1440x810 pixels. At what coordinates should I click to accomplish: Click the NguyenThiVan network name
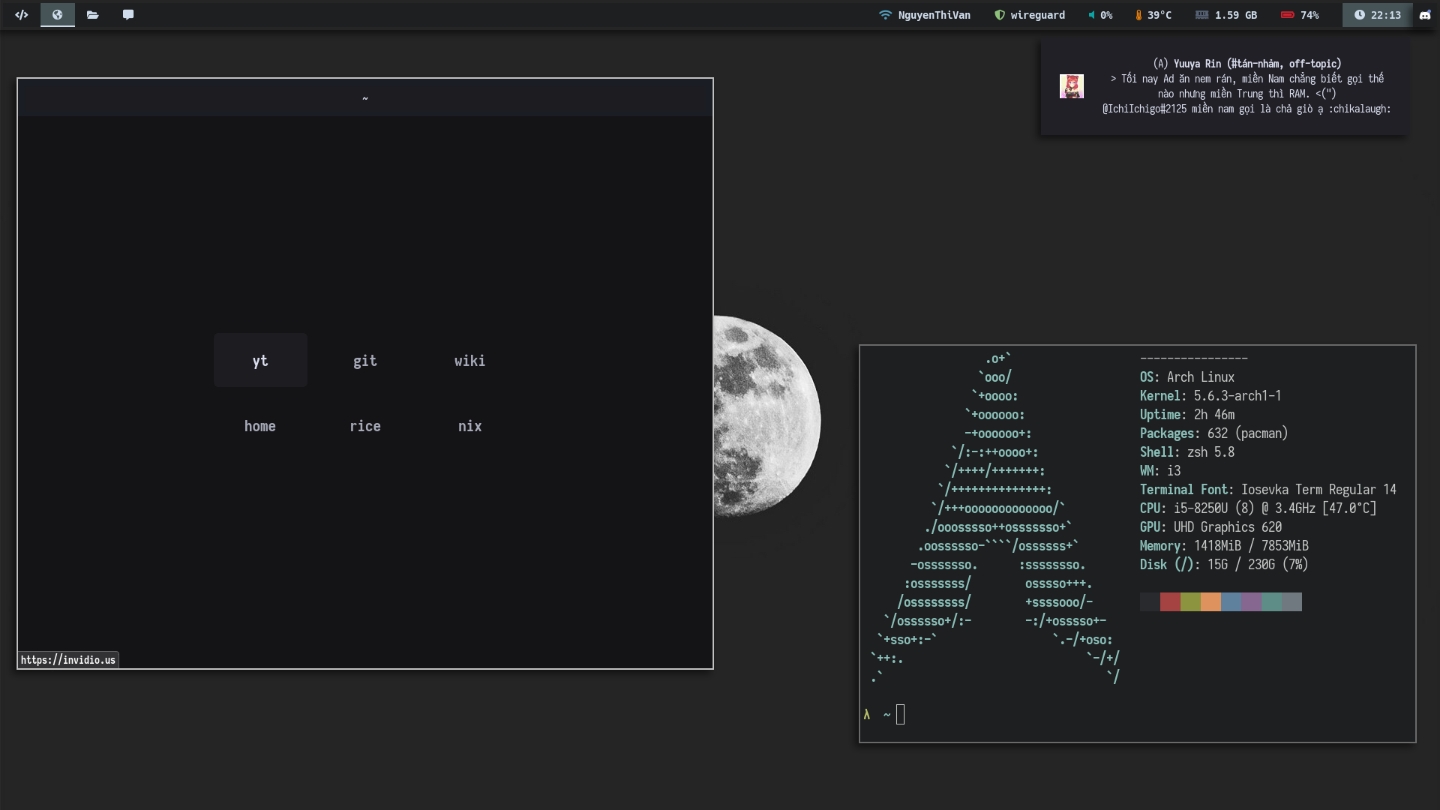pos(934,15)
